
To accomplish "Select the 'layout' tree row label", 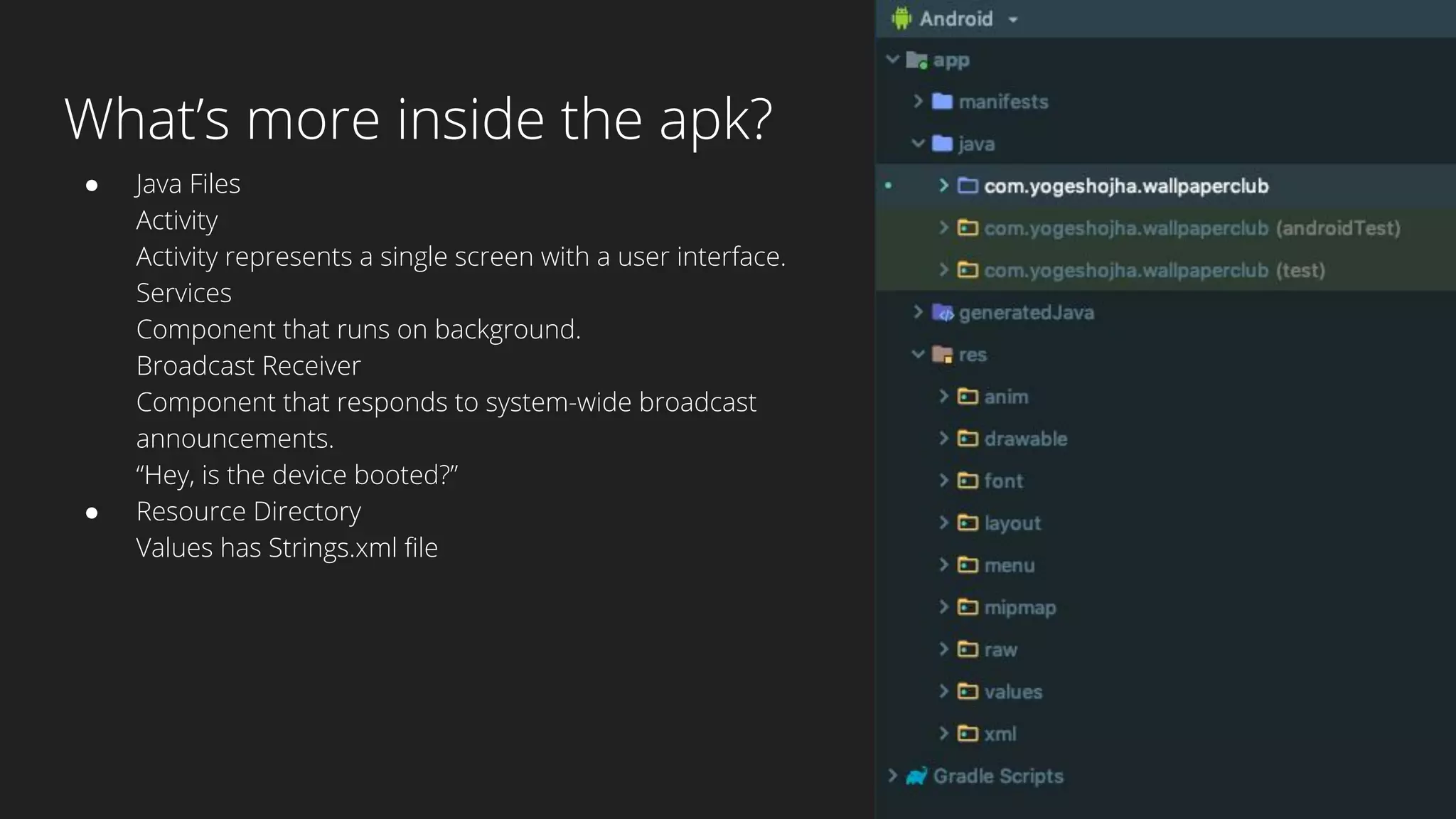I will tap(1012, 523).
